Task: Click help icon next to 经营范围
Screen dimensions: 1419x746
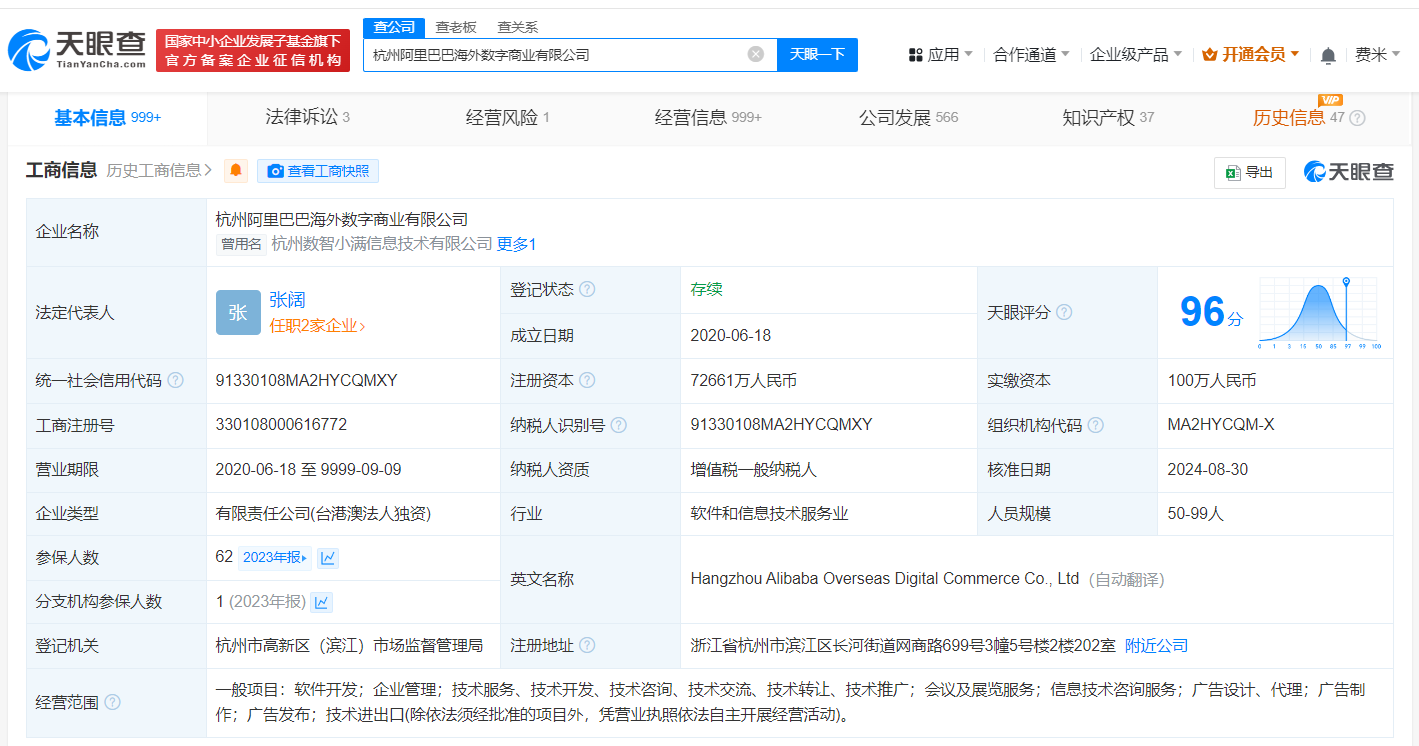Action: click(x=113, y=702)
